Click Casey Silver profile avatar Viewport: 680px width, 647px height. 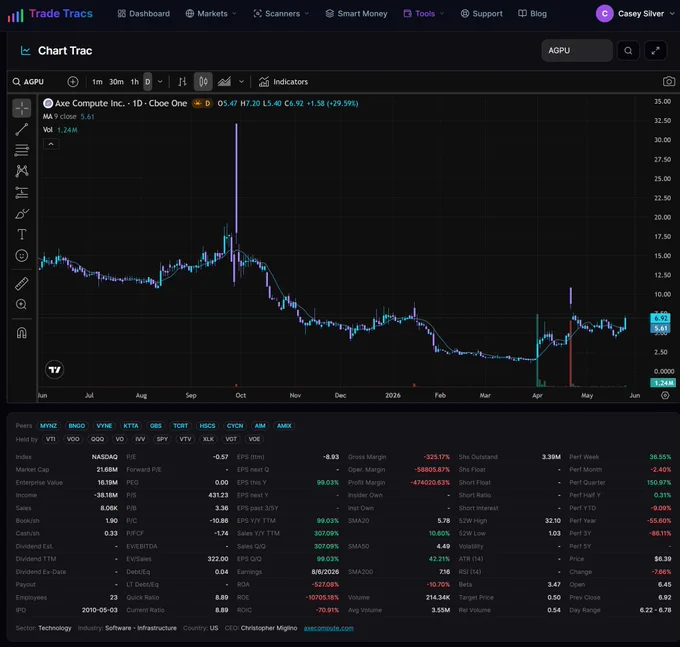coord(605,14)
